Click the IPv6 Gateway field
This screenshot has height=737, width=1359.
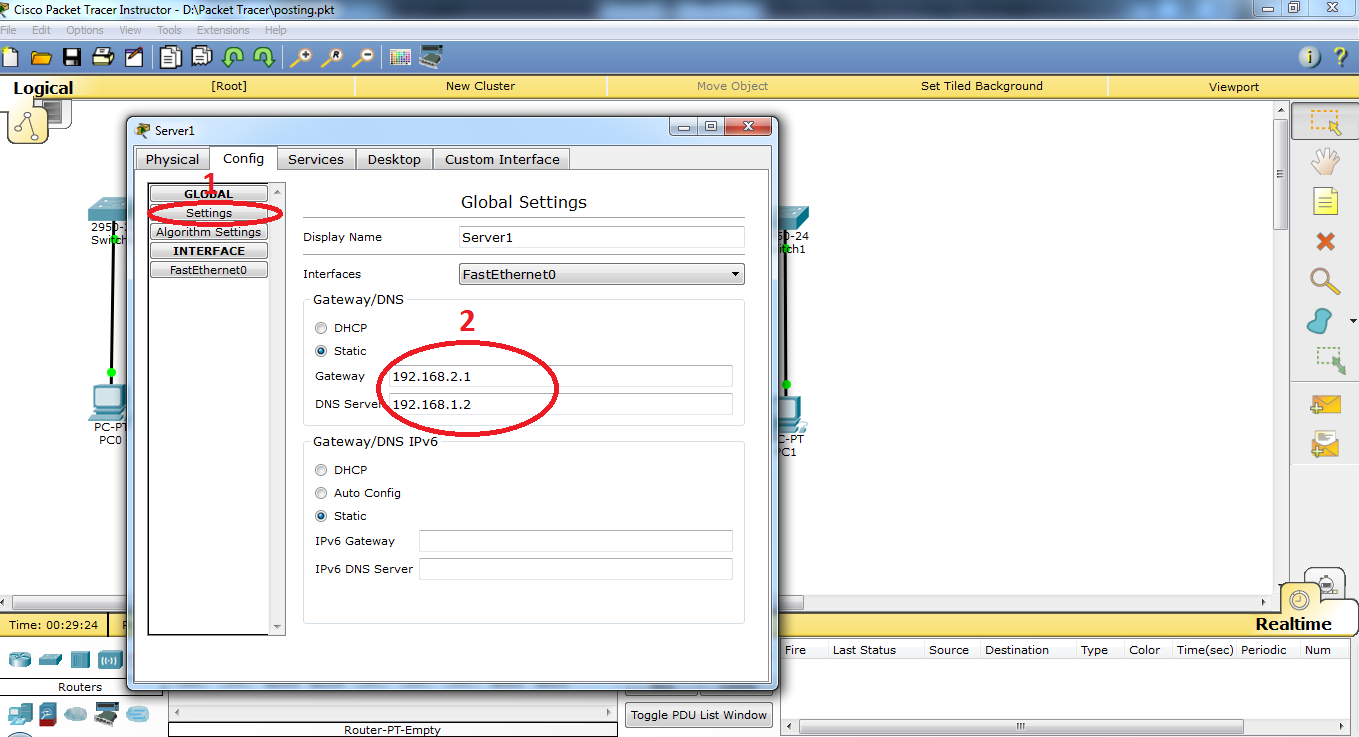(576, 541)
